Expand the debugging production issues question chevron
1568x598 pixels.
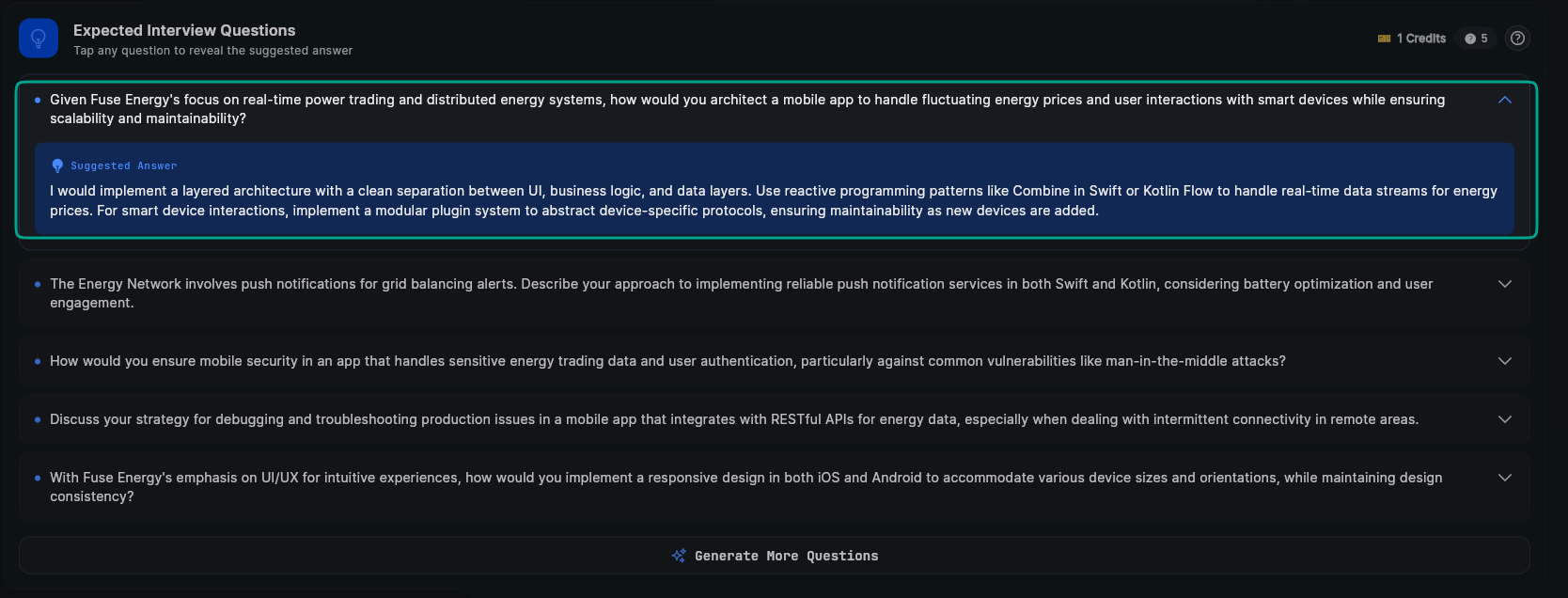point(1504,419)
